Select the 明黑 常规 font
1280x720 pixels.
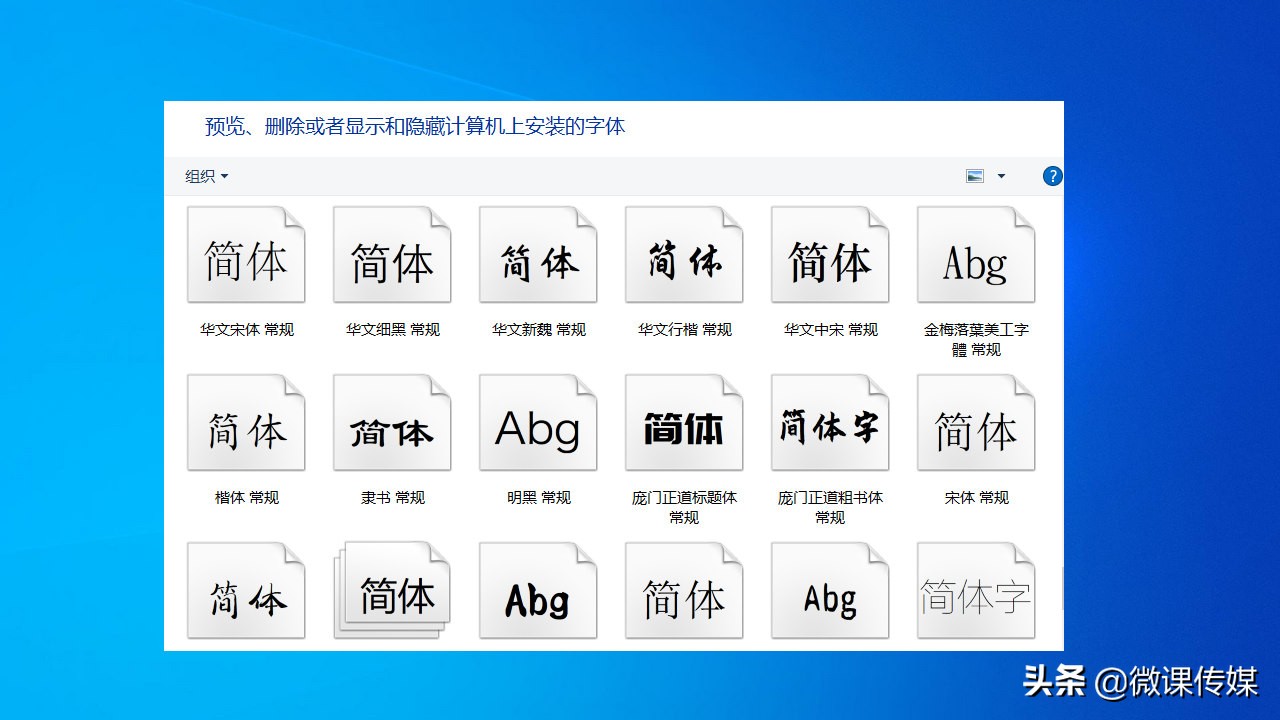click(538, 422)
